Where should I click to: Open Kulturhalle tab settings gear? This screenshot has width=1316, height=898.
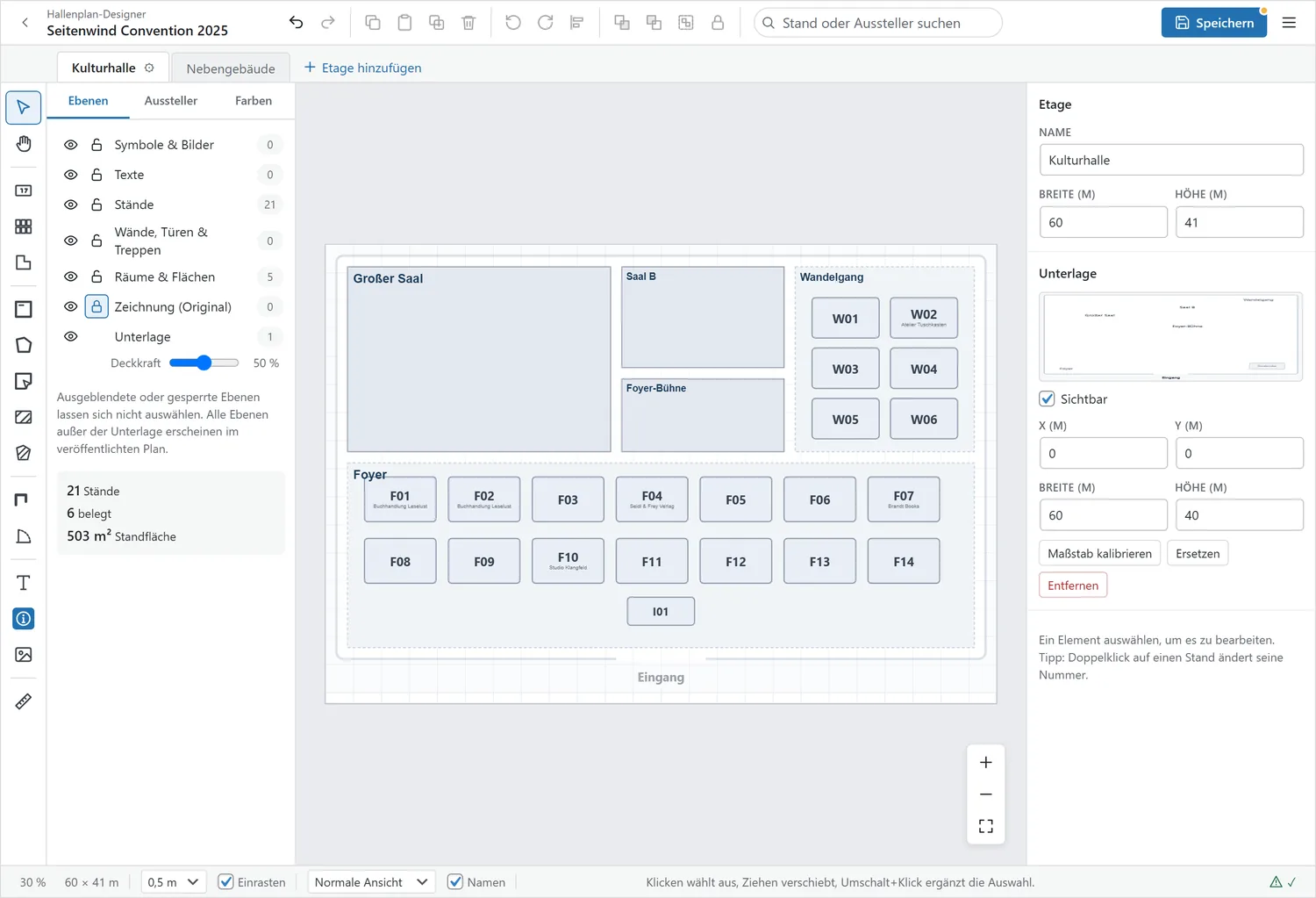pyautogui.click(x=149, y=68)
